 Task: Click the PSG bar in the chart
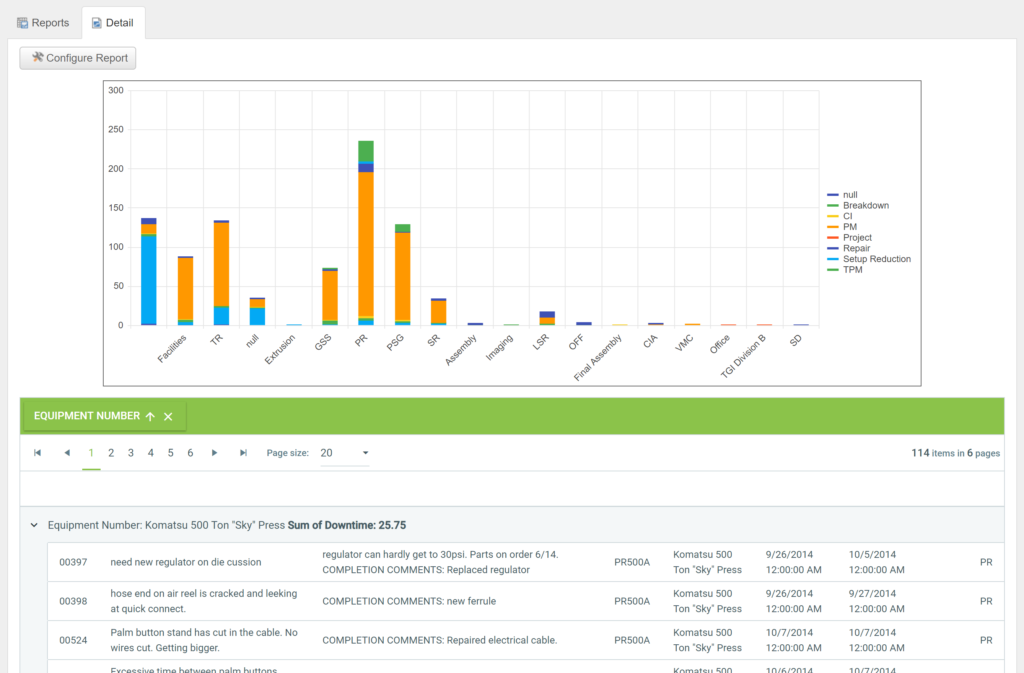pos(402,275)
